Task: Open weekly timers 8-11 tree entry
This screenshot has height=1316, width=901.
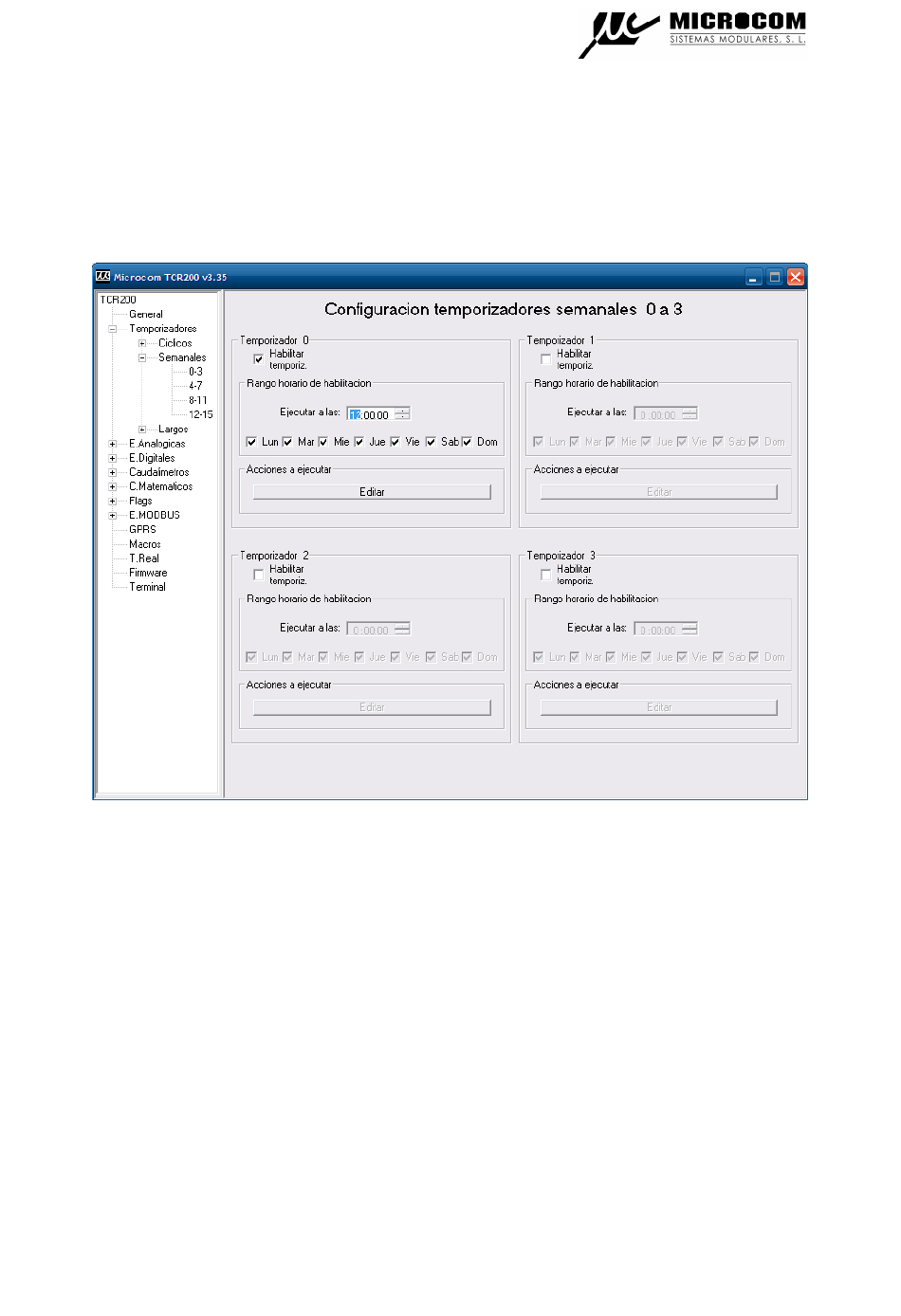Action: pos(197,400)
